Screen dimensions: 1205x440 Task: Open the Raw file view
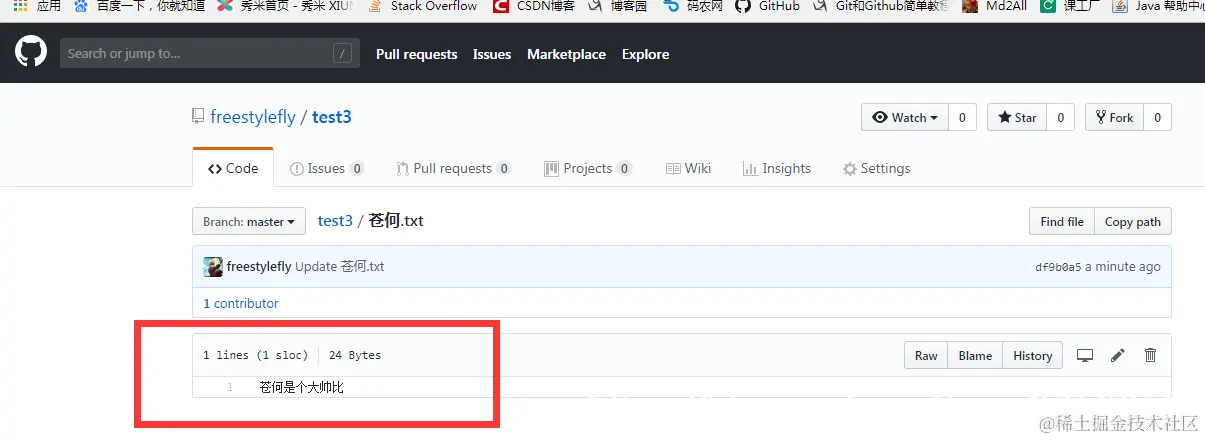[x=926, y=355]
